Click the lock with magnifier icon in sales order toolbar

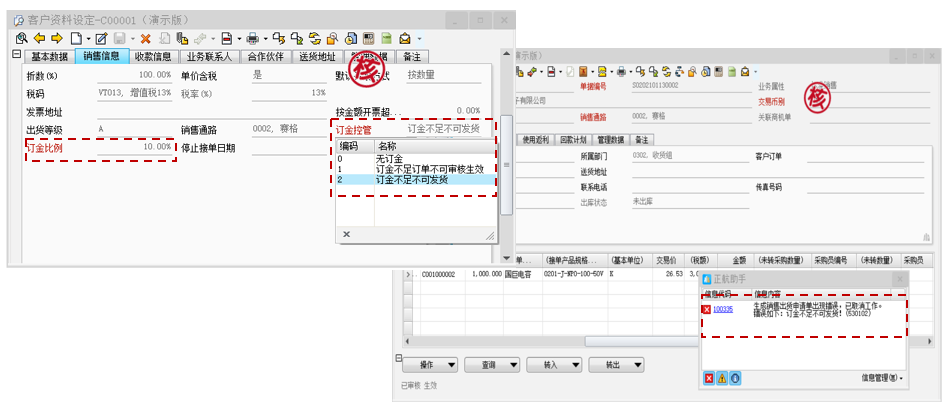[693, 71]
